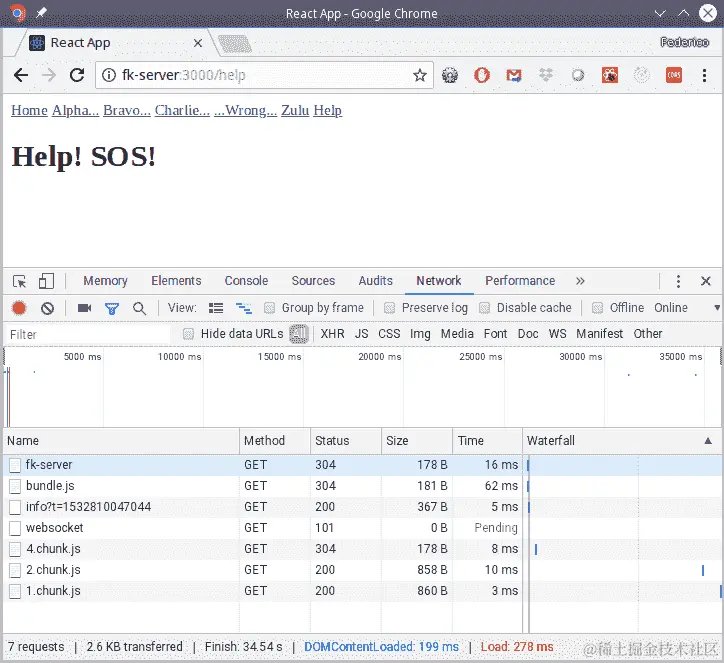Close the DevTools panel
This screenshot has height=663, width=724.
click(706, 281)
